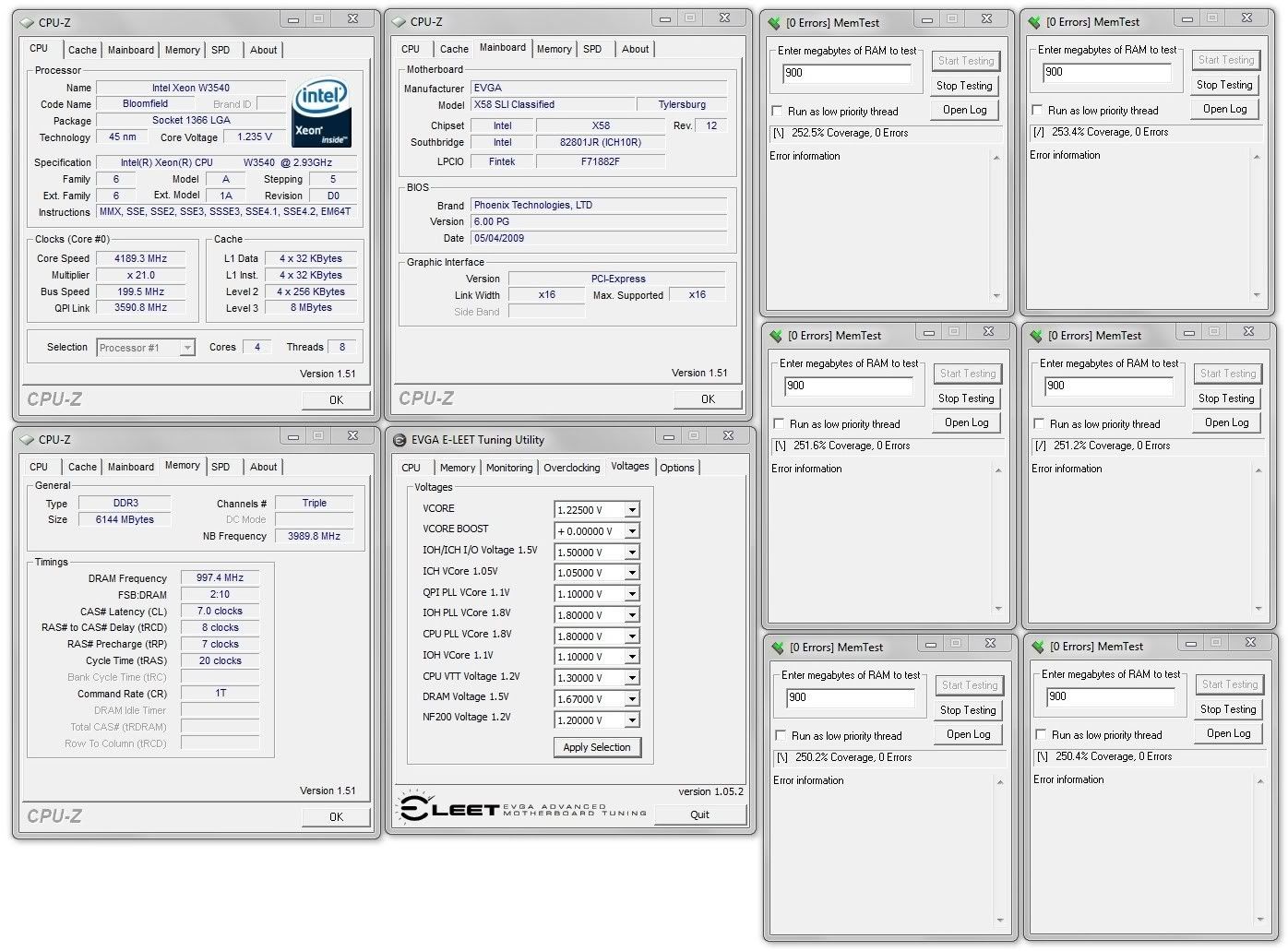Open QPI PLL VCore 1.1V dropdown
The image size is (1288, 951).
[x=632, y=594]
